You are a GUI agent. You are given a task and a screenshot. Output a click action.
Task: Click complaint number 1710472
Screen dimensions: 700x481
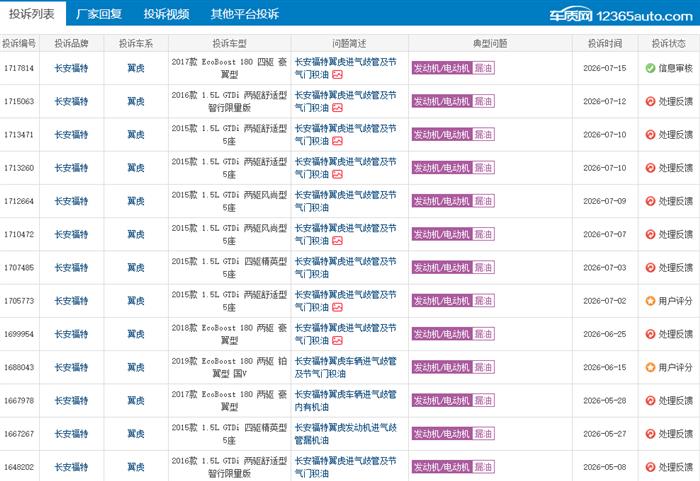(19, 234)
